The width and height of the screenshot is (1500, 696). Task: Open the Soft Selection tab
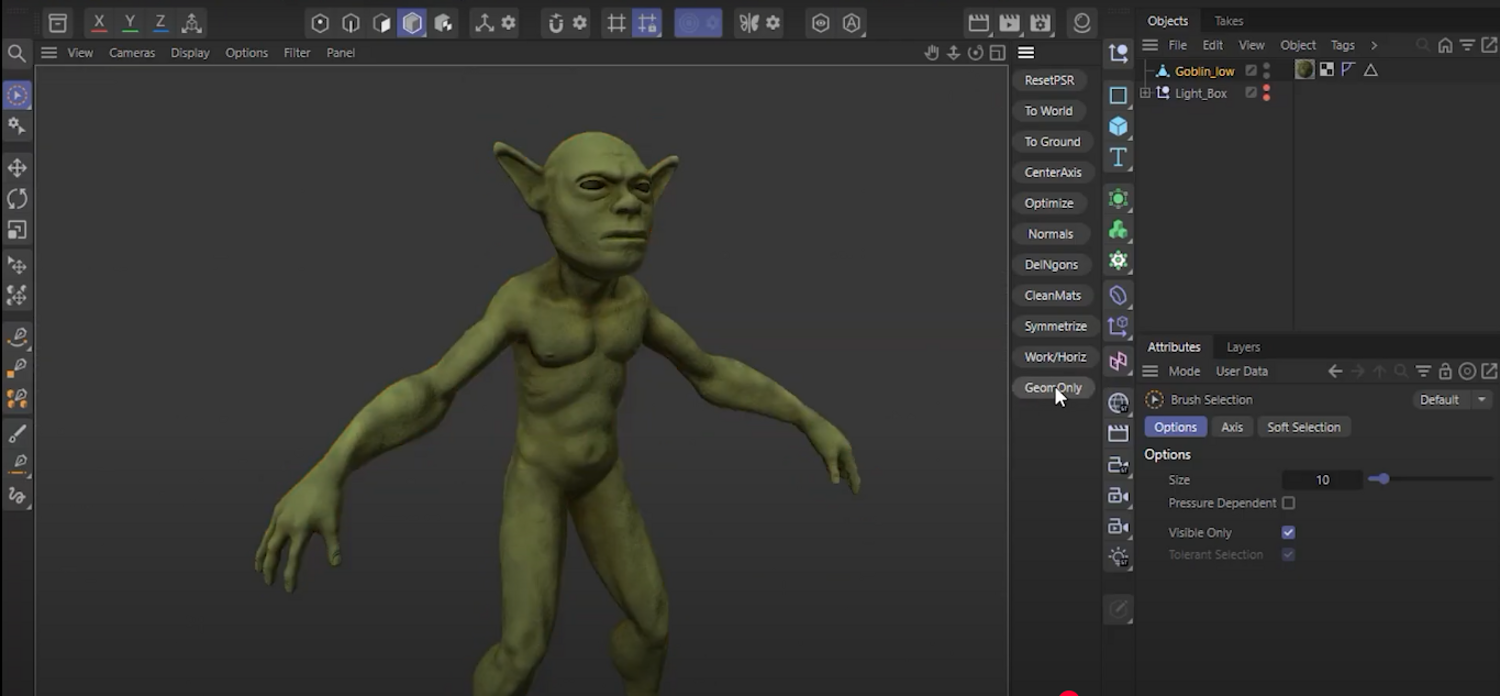point(1304,427)
